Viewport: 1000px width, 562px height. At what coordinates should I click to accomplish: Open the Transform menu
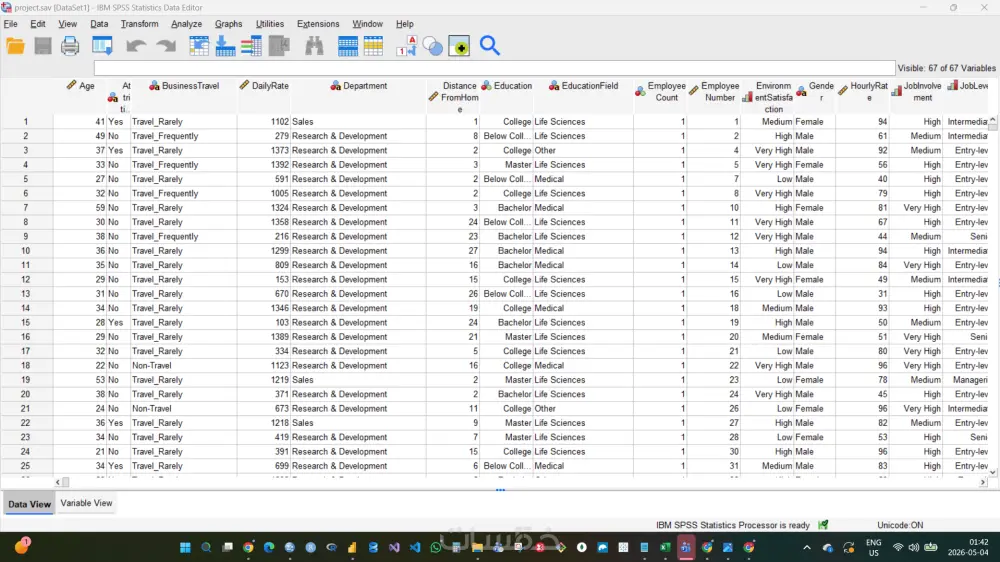[x=139, y=24]
